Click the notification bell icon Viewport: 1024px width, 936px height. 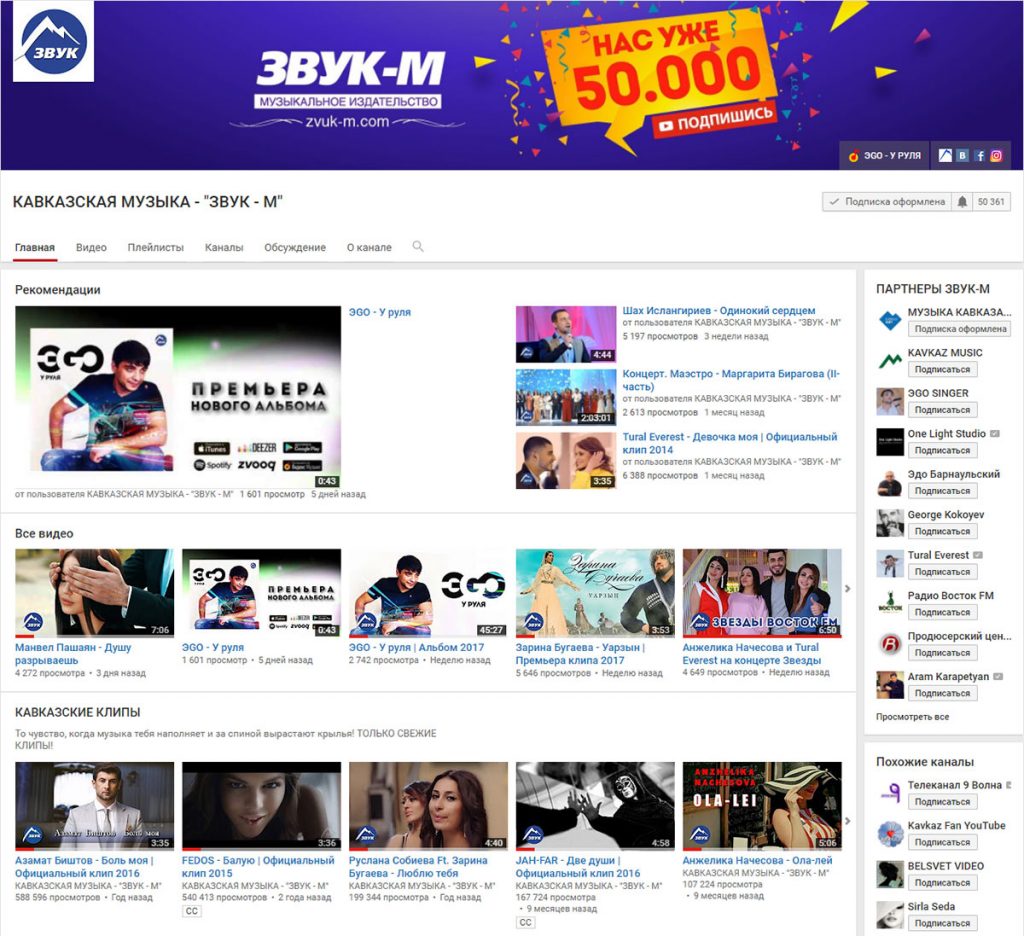[x=962, y=202]
